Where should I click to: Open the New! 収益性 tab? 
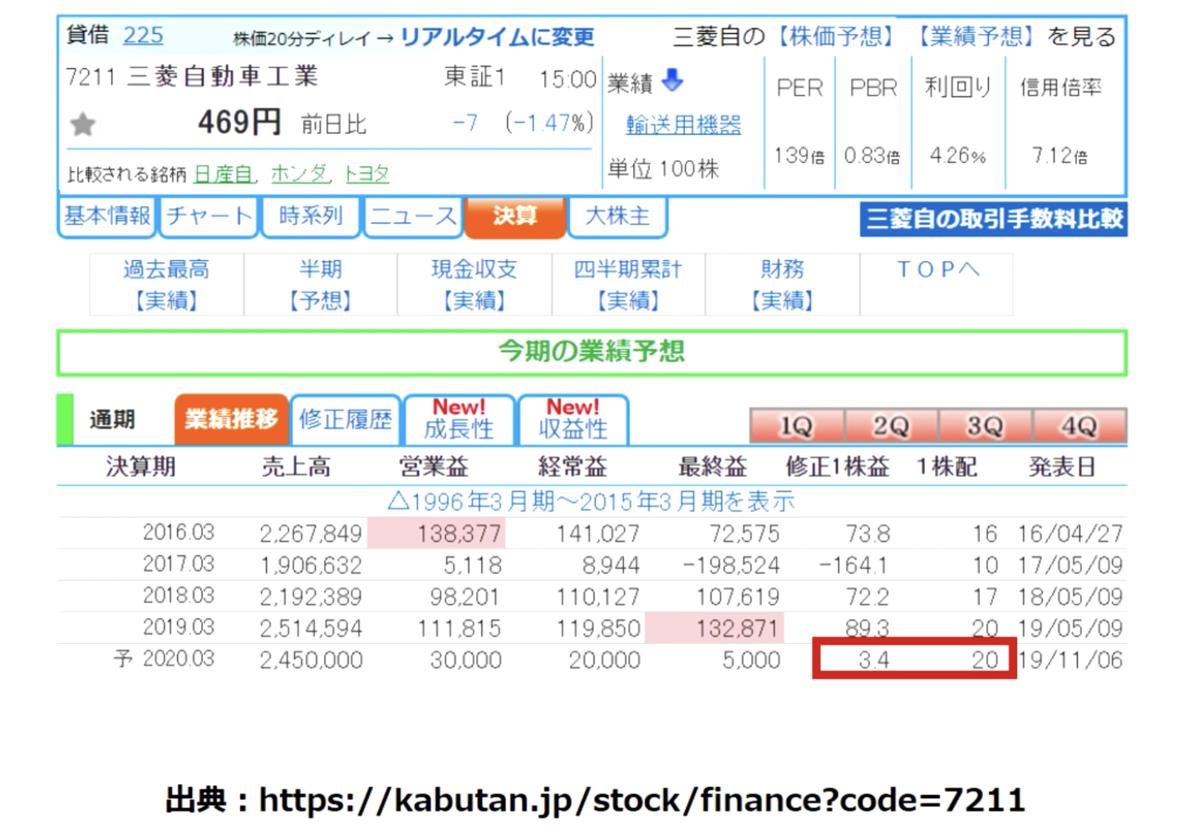(573, 420)
